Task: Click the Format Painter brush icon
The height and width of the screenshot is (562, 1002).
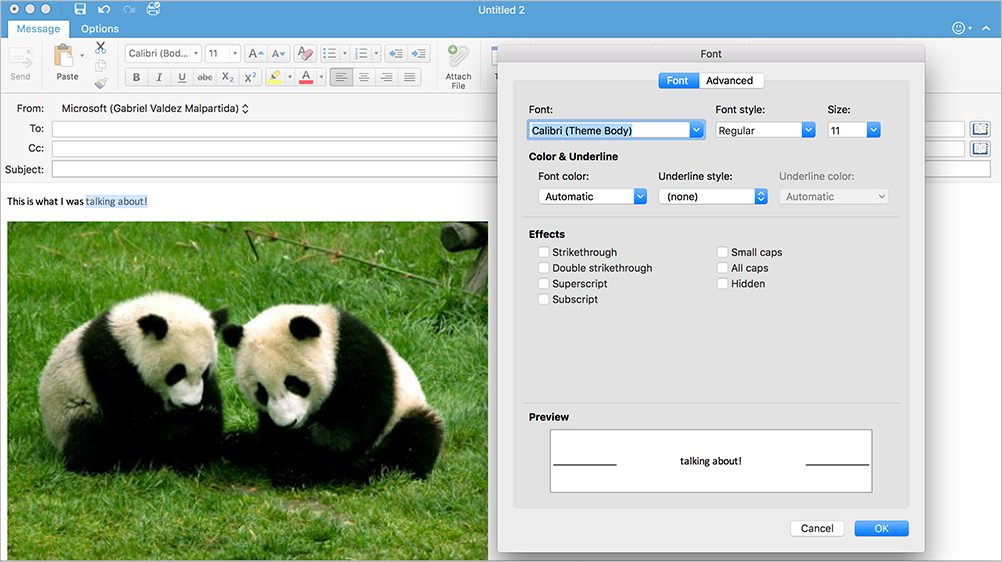Action: tap(100, 84)
